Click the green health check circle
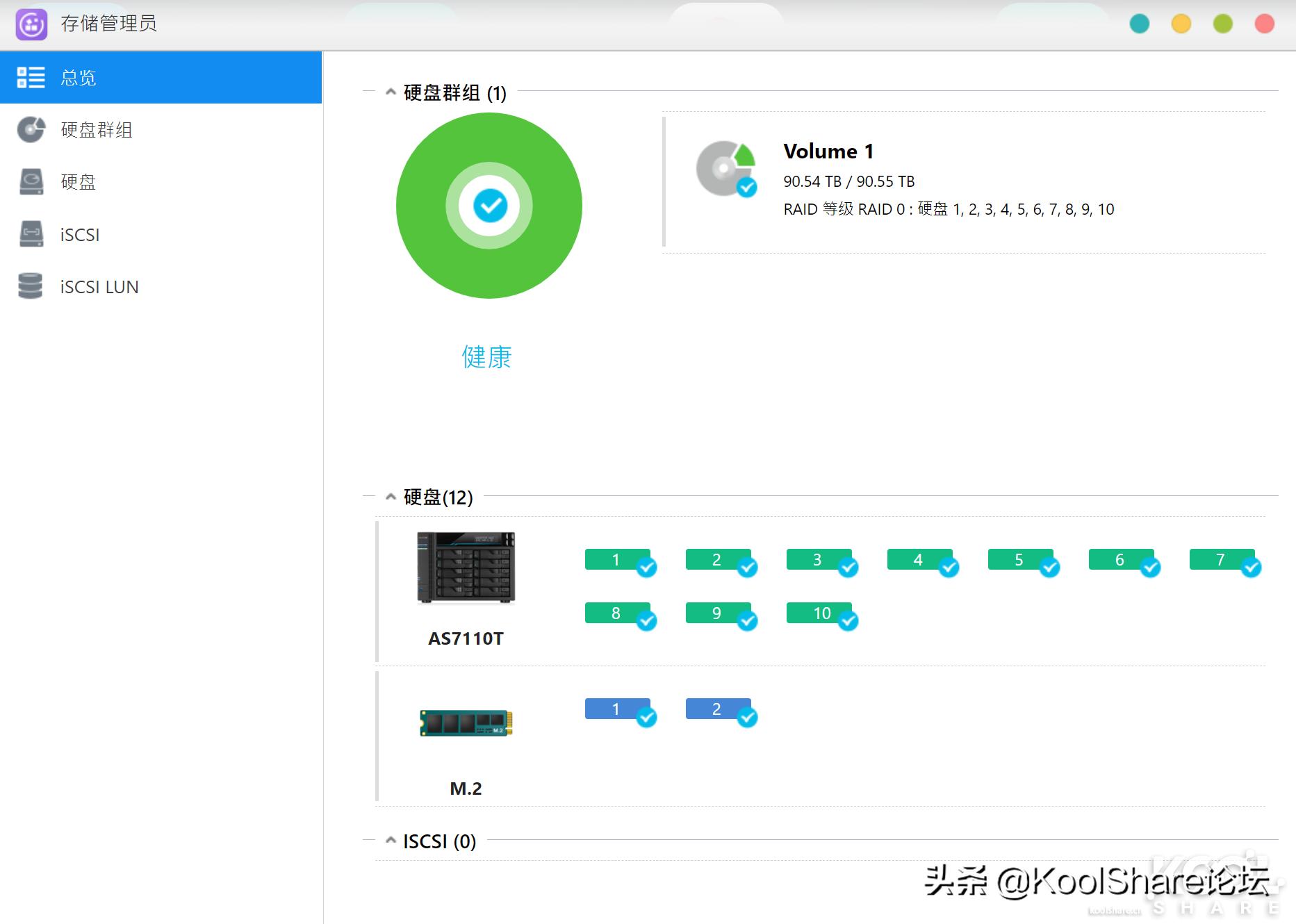Screen dimensions: 1296x924 tap(489, 205)
